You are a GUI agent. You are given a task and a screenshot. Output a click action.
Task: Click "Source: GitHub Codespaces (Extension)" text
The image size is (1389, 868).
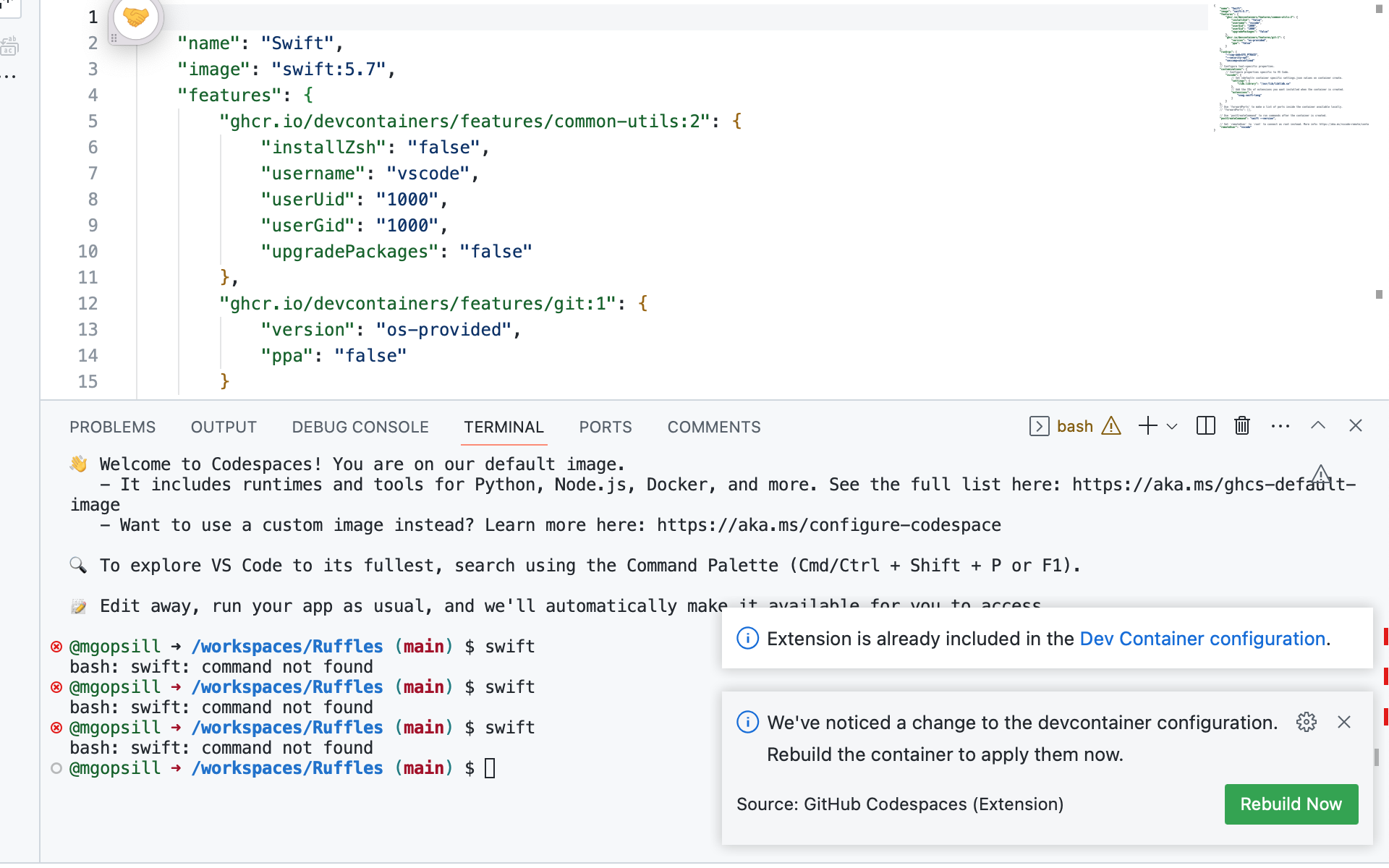[x=900, y=804]
